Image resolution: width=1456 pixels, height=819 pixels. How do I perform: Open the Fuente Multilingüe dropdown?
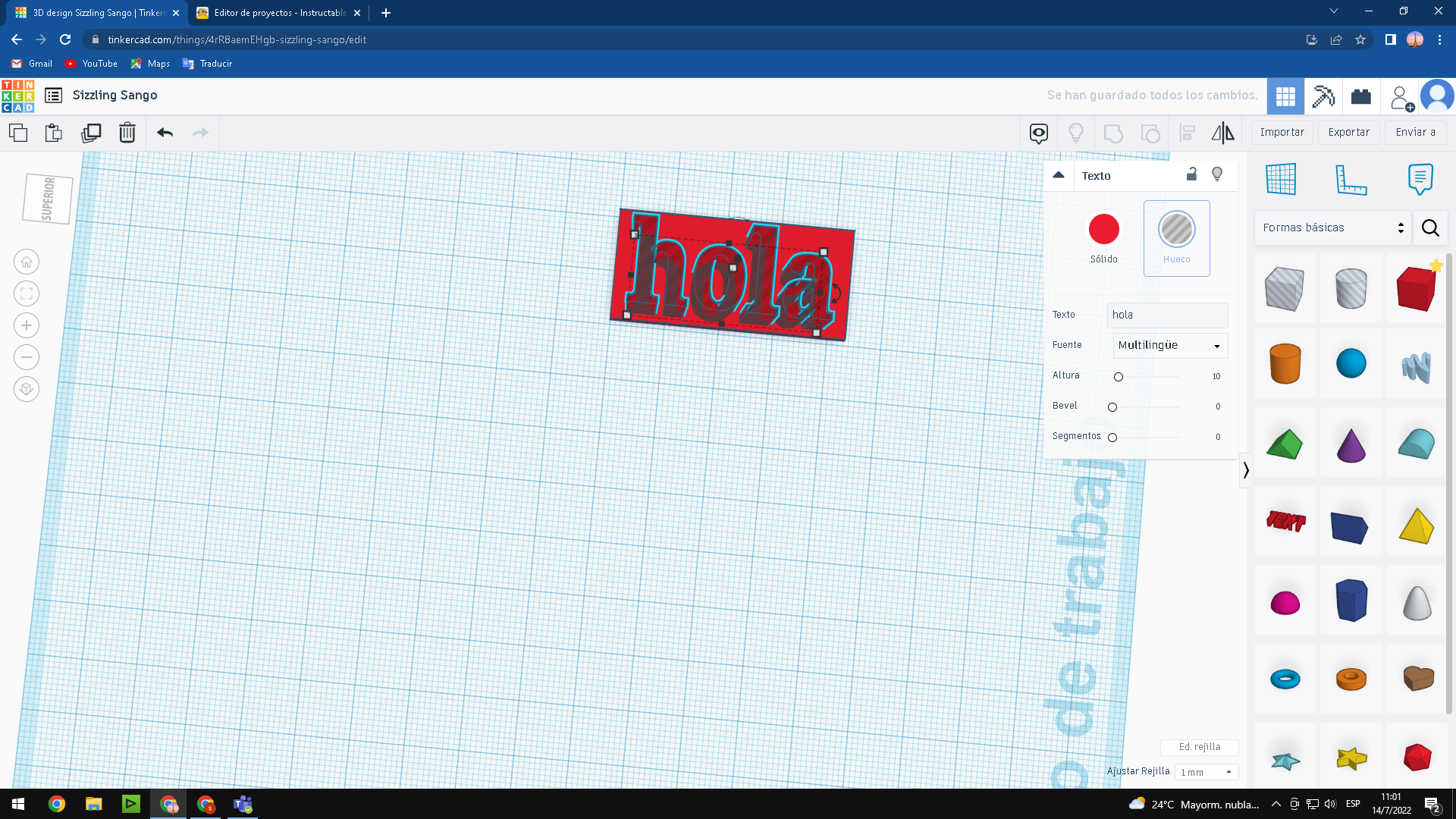click(x=1169, y=345)
